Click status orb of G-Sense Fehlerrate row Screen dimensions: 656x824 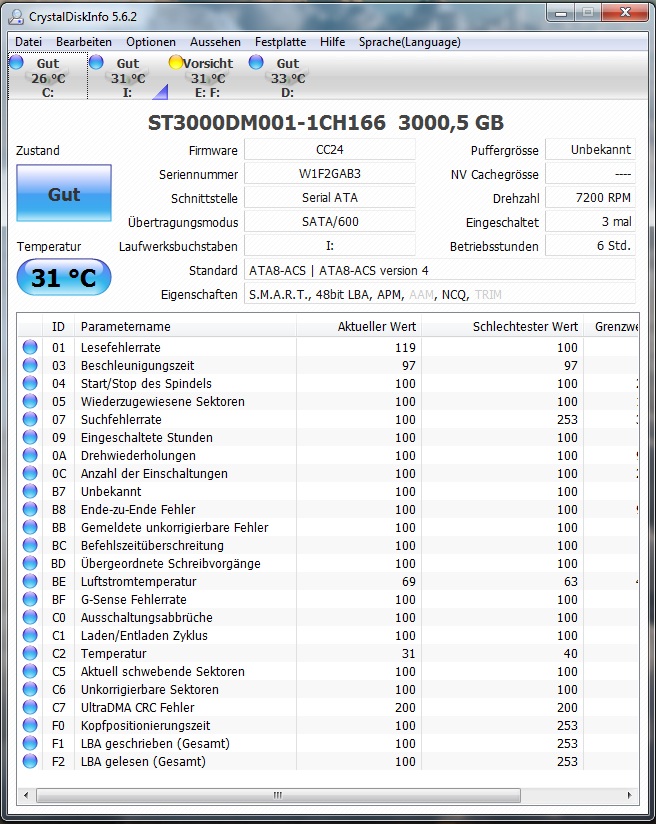click(x=30, y=600)
